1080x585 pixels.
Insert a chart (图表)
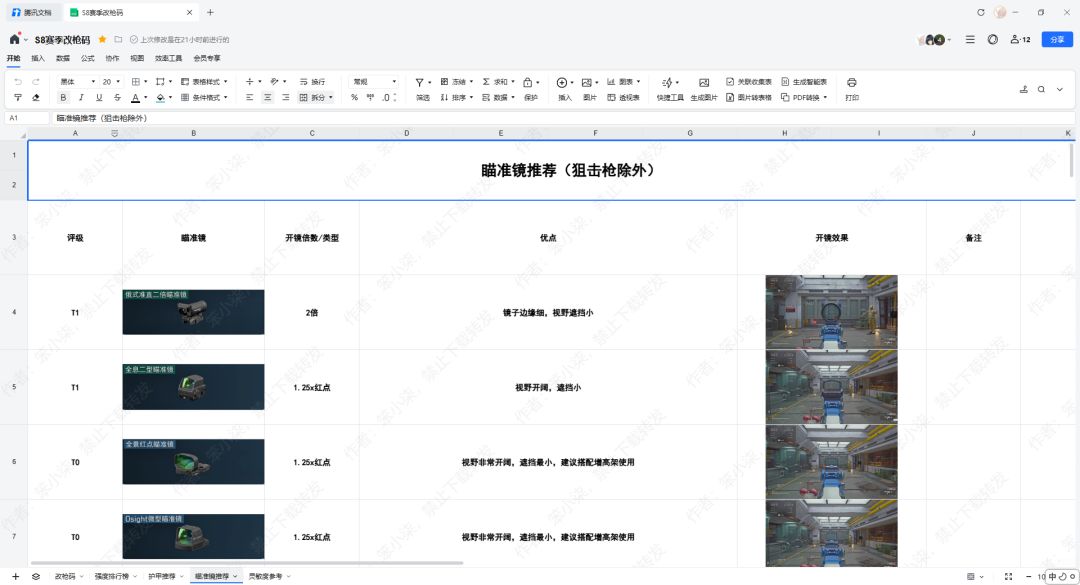coord(623,81)
